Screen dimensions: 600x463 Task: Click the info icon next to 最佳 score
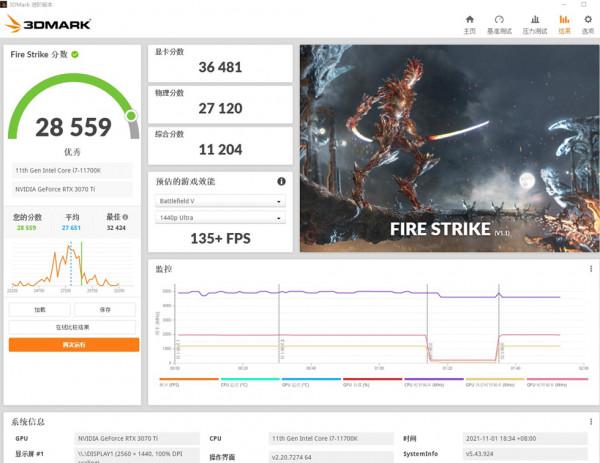pos(127,217)
